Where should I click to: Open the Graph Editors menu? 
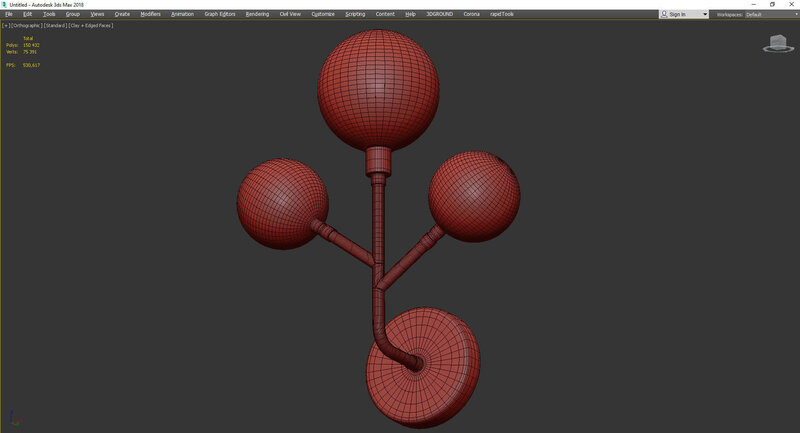[219, 15]
